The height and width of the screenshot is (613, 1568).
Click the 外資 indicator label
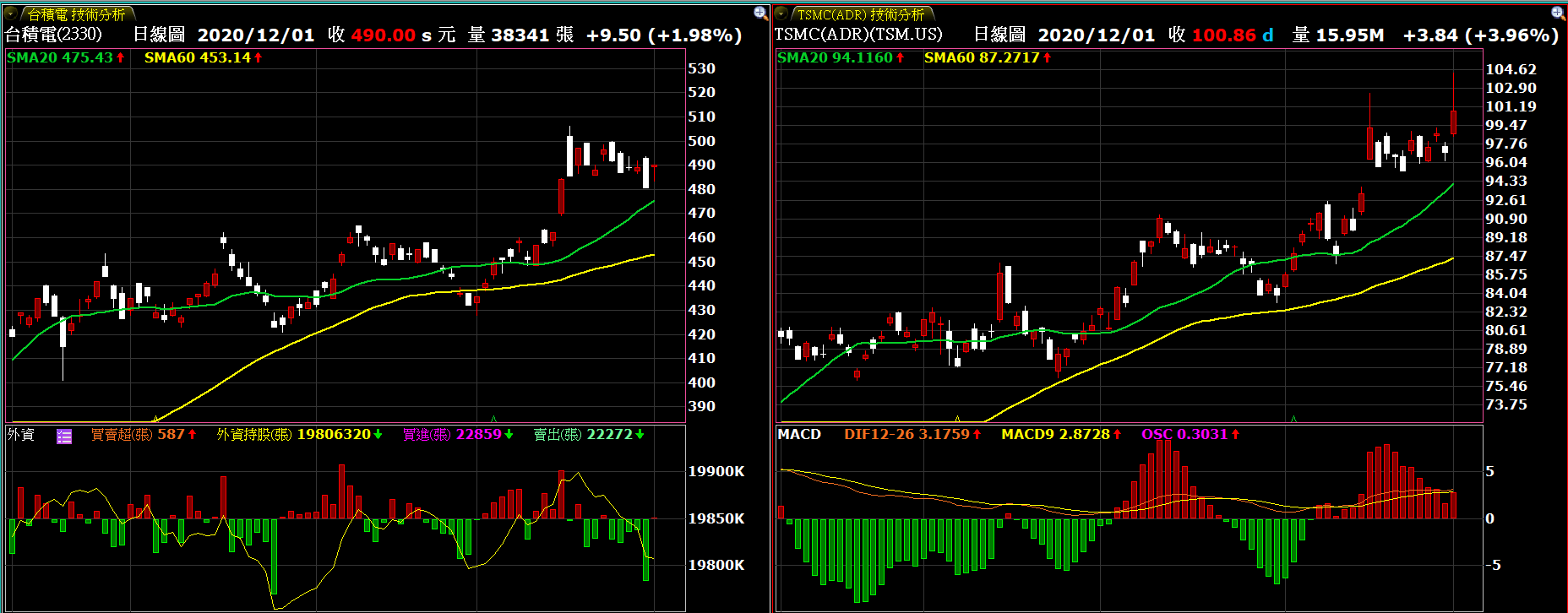point(21,435)
